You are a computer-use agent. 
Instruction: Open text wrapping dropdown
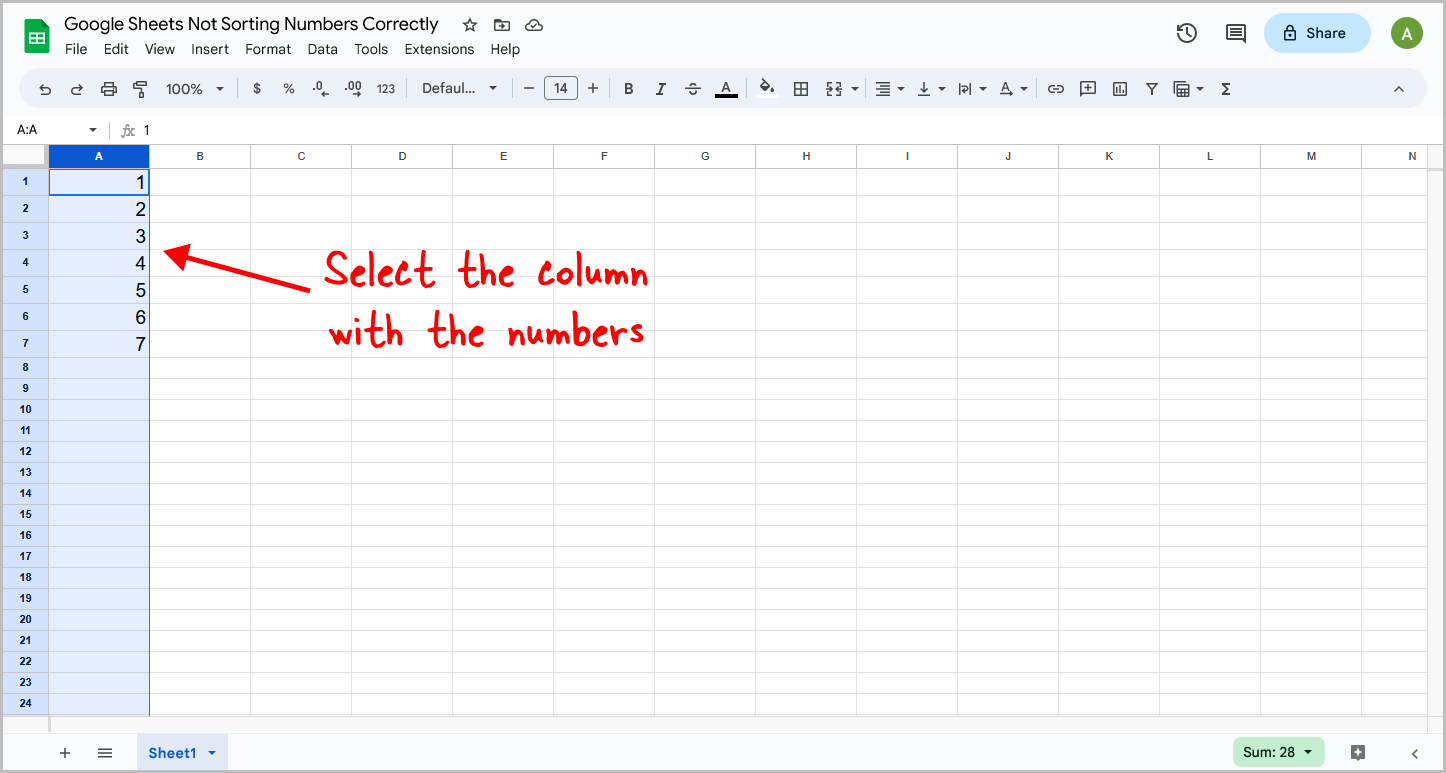pyautogui.click(x=972, y=89)
